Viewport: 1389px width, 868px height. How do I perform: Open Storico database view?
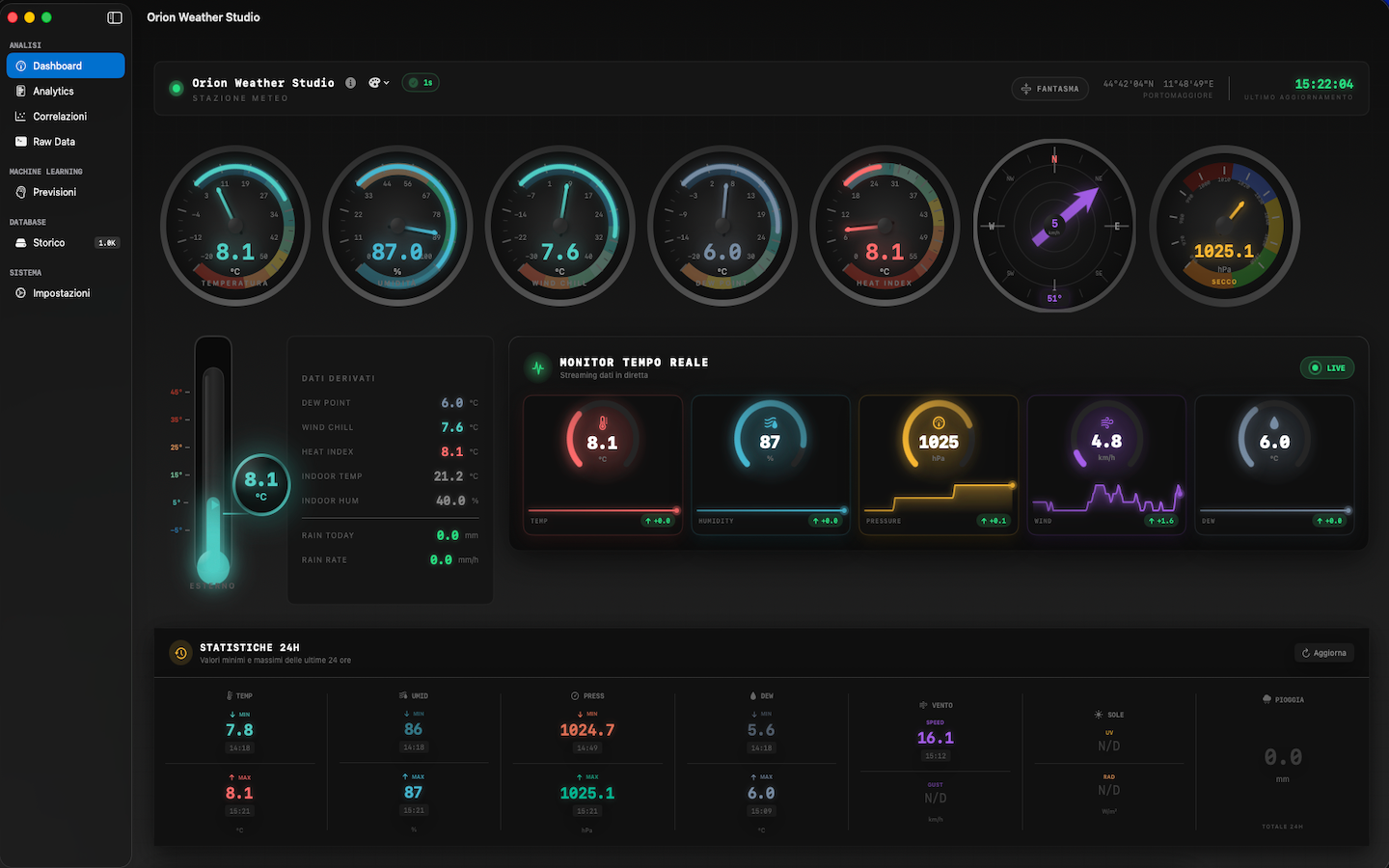pos(49,243)
